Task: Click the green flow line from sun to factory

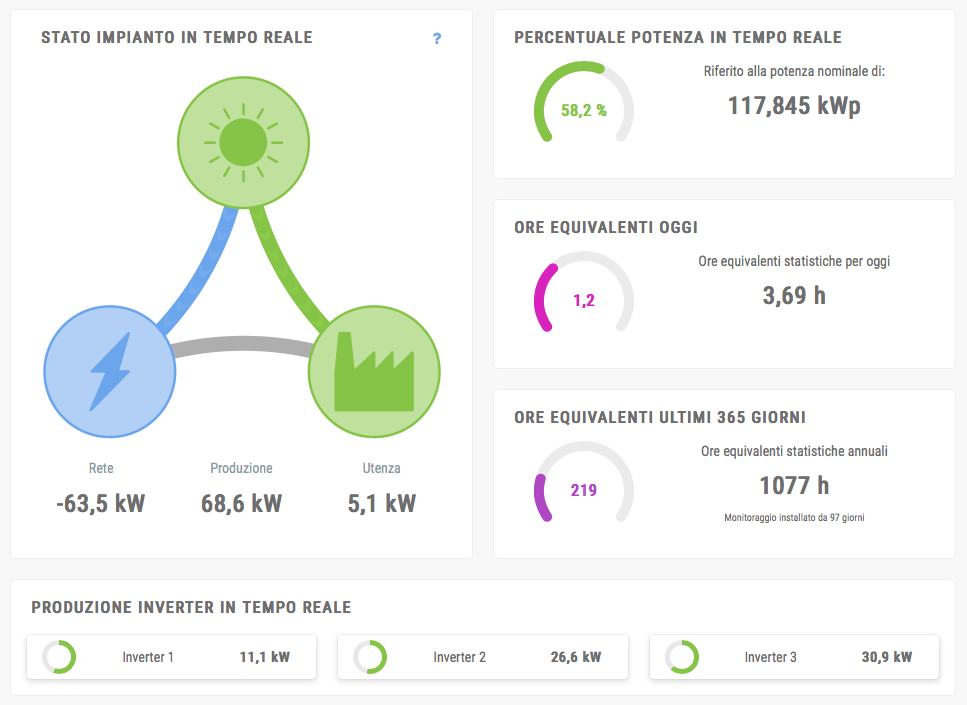Action: (289, 270)
